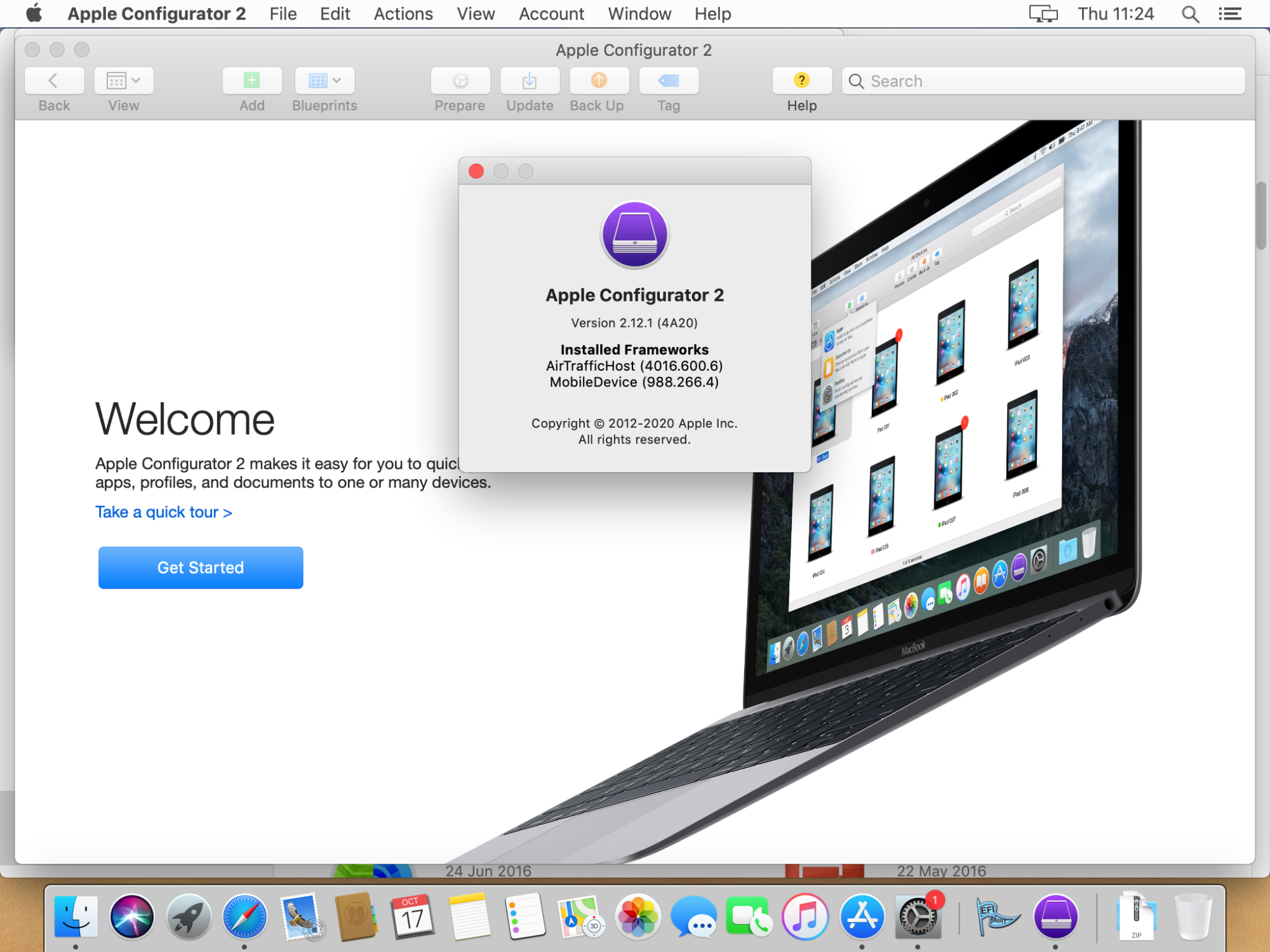This screenshot has height=952, width=1270.
Task: Open System Preferences from the Dock
Action: [x=918, y=916]
